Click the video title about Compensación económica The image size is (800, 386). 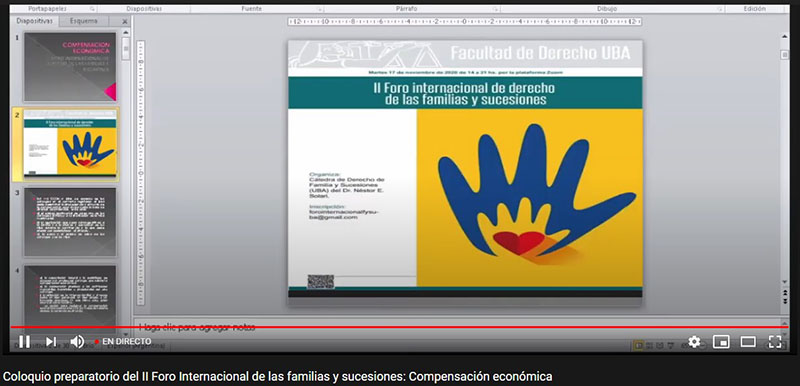click(278, 377)
